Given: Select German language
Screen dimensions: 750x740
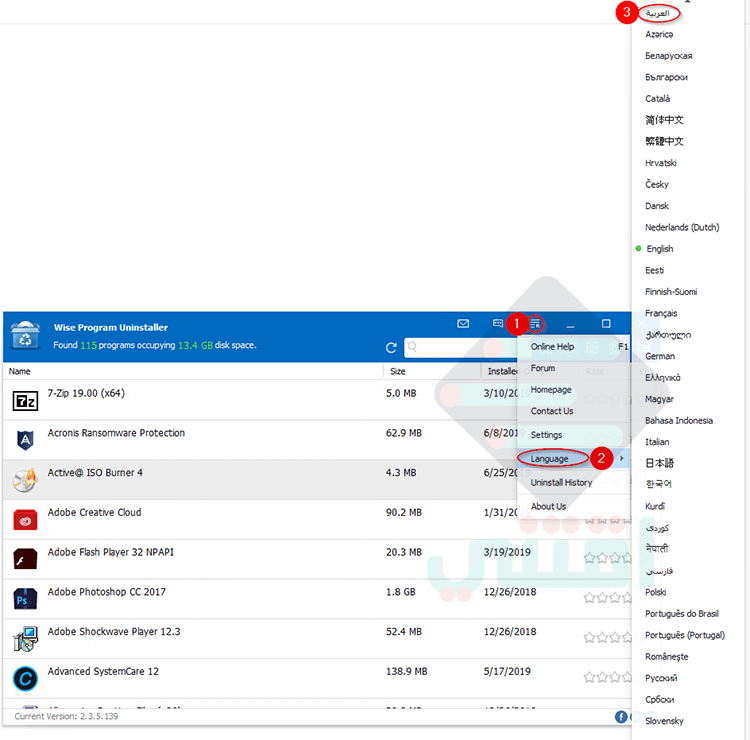Looking at the screenshot, I should click(x=660, y=356).
